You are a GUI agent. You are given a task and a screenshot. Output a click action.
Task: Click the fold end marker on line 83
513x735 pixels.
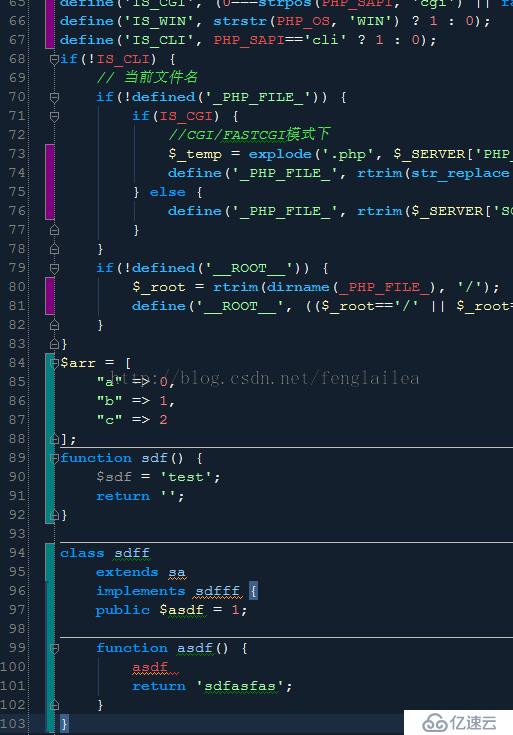[x=54, y=344]
